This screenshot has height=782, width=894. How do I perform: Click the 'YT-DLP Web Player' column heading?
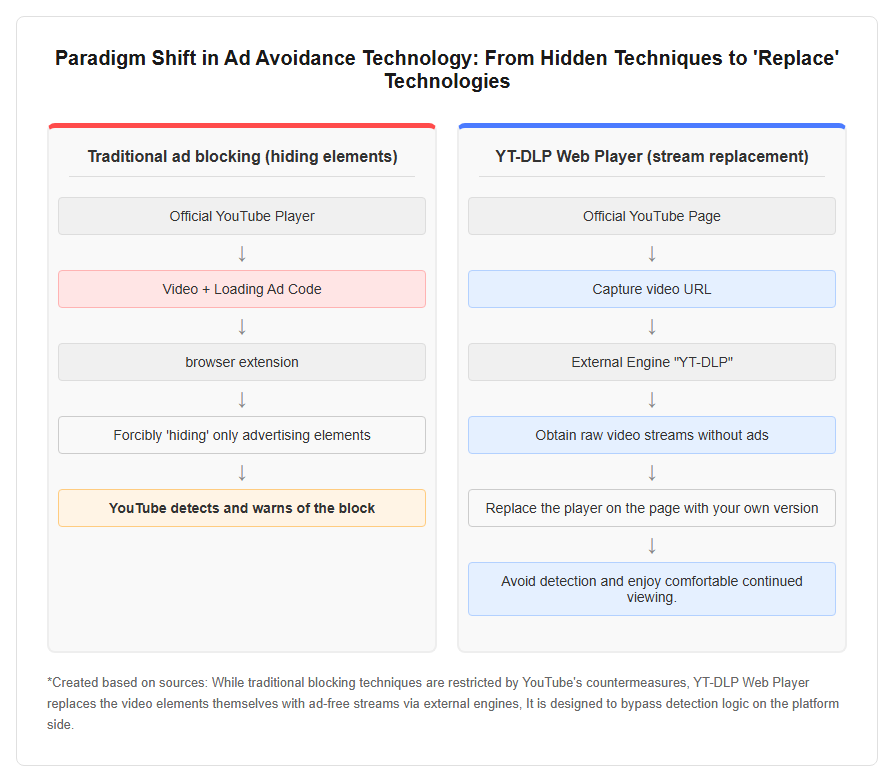652,156
